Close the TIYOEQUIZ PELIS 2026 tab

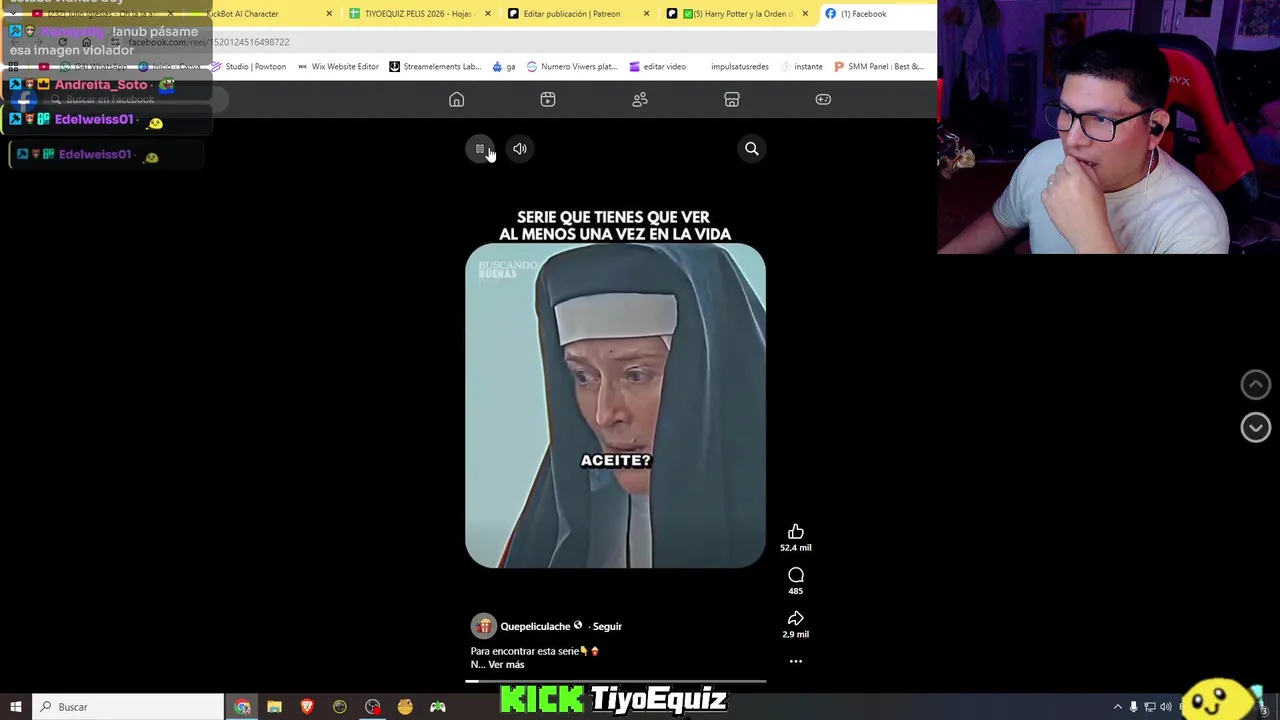coord(488,14)
